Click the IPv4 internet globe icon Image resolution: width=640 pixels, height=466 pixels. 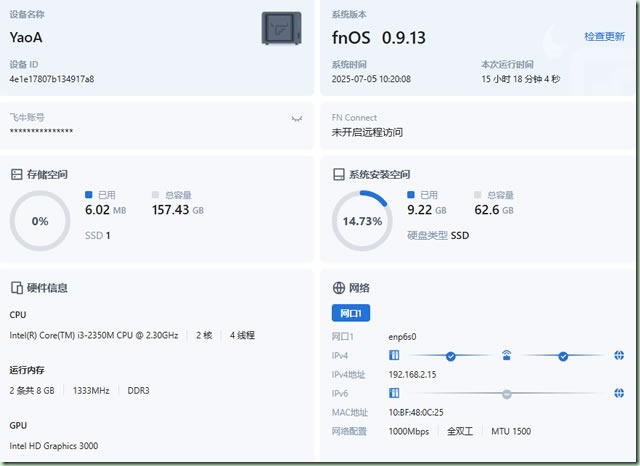(619, 355)
